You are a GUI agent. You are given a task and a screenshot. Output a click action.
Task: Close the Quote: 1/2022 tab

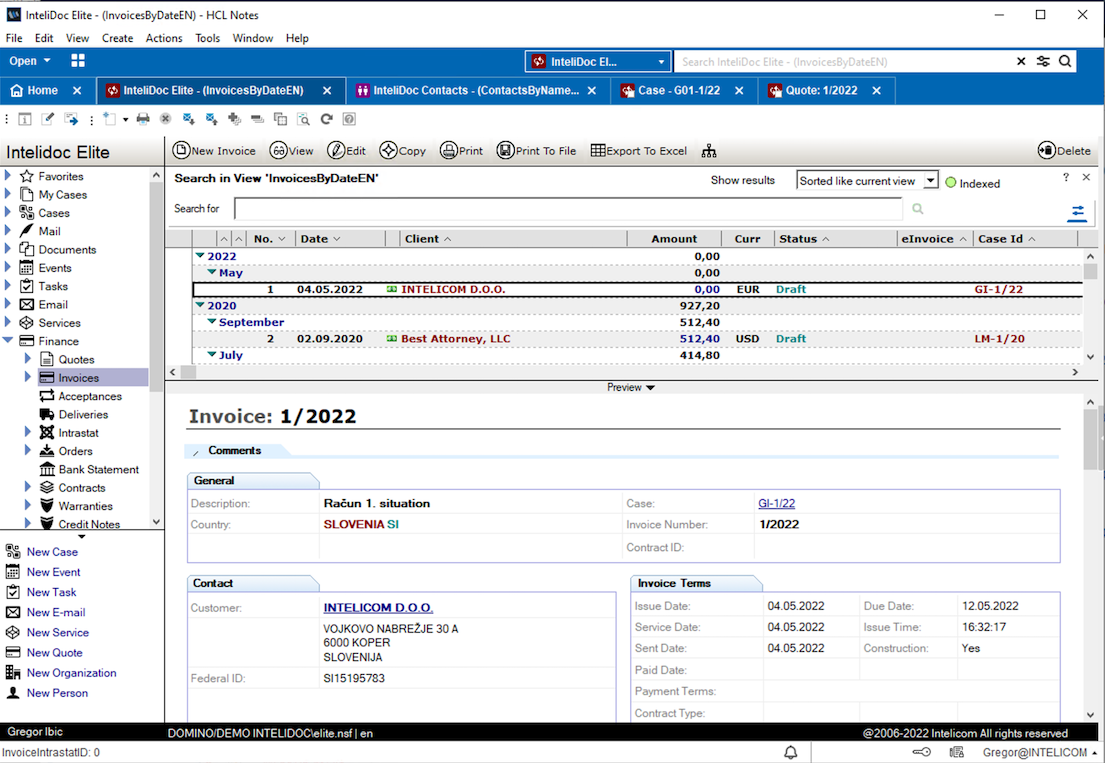(877, 90)
